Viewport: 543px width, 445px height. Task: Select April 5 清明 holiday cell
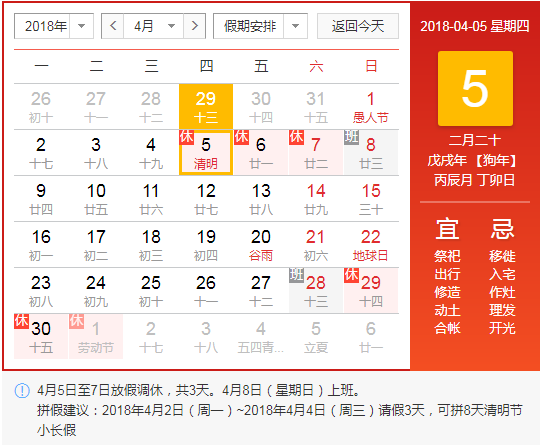point(206,153)
